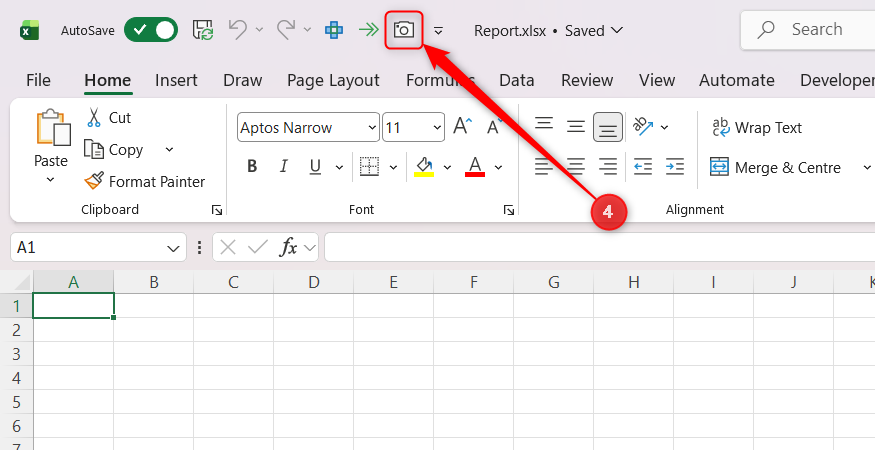Select the Home tab

(108, 80)
